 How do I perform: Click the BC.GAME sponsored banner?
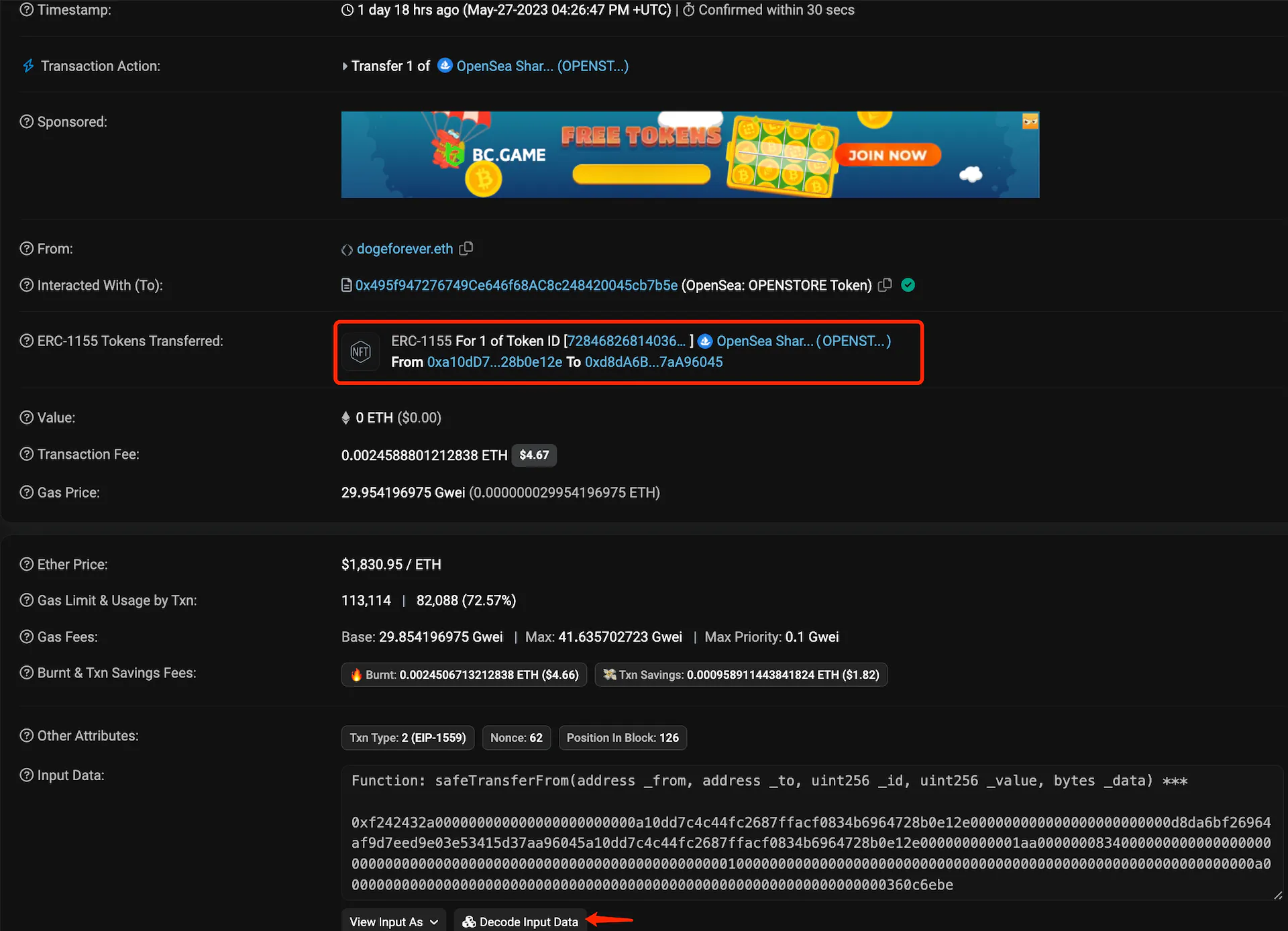tap(690, 154)
